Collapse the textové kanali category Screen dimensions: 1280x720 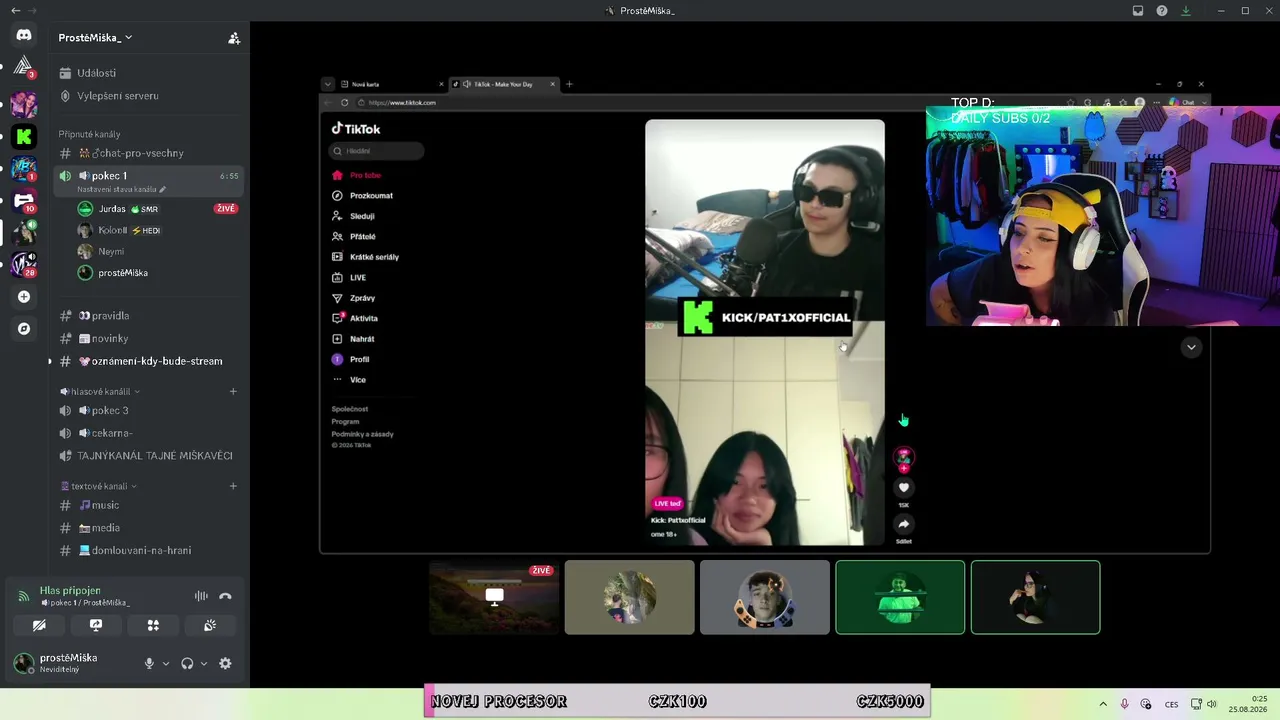point(99,486)
